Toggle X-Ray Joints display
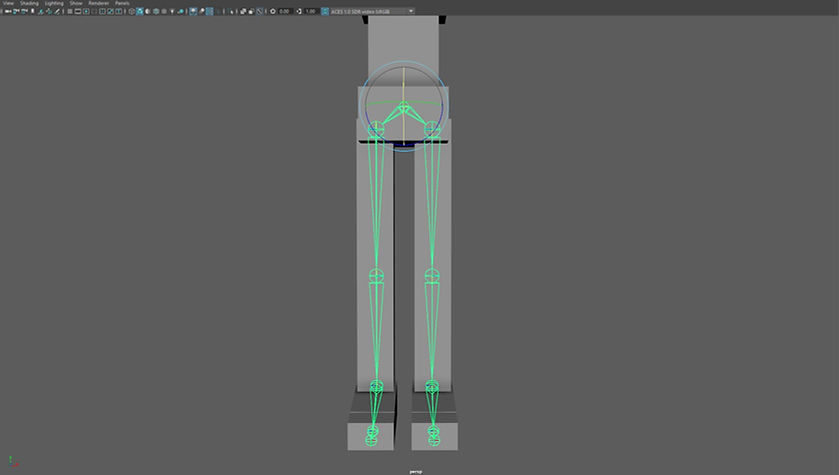 click(259, 11)
